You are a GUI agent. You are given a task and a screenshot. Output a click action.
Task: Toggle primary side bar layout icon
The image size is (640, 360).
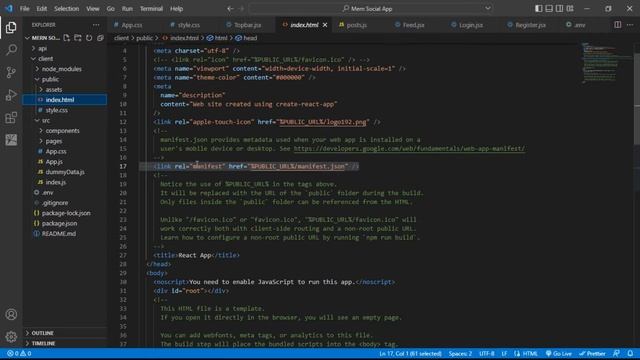point(539,9)
